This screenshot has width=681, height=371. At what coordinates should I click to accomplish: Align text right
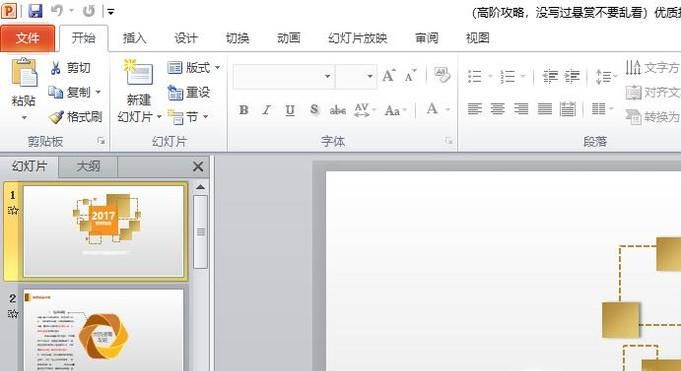(521, 109)
